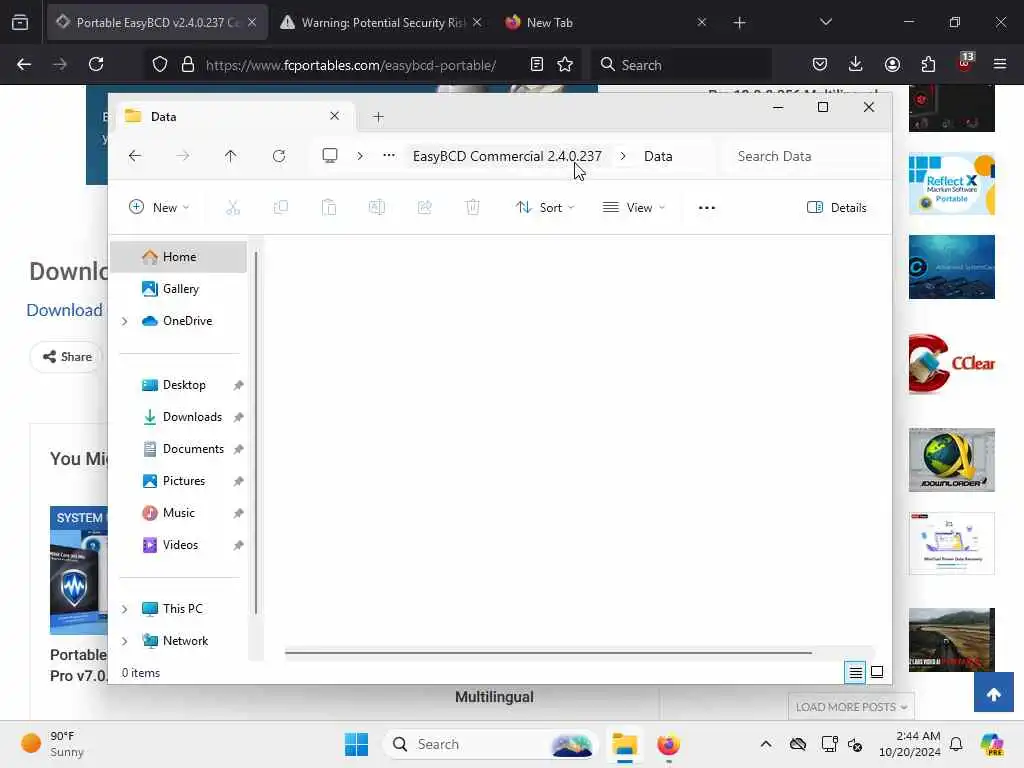This screenshot has width=1024, height=768.
Task: Expand the OneDrive tree node
Action: (x=125, y=321)
